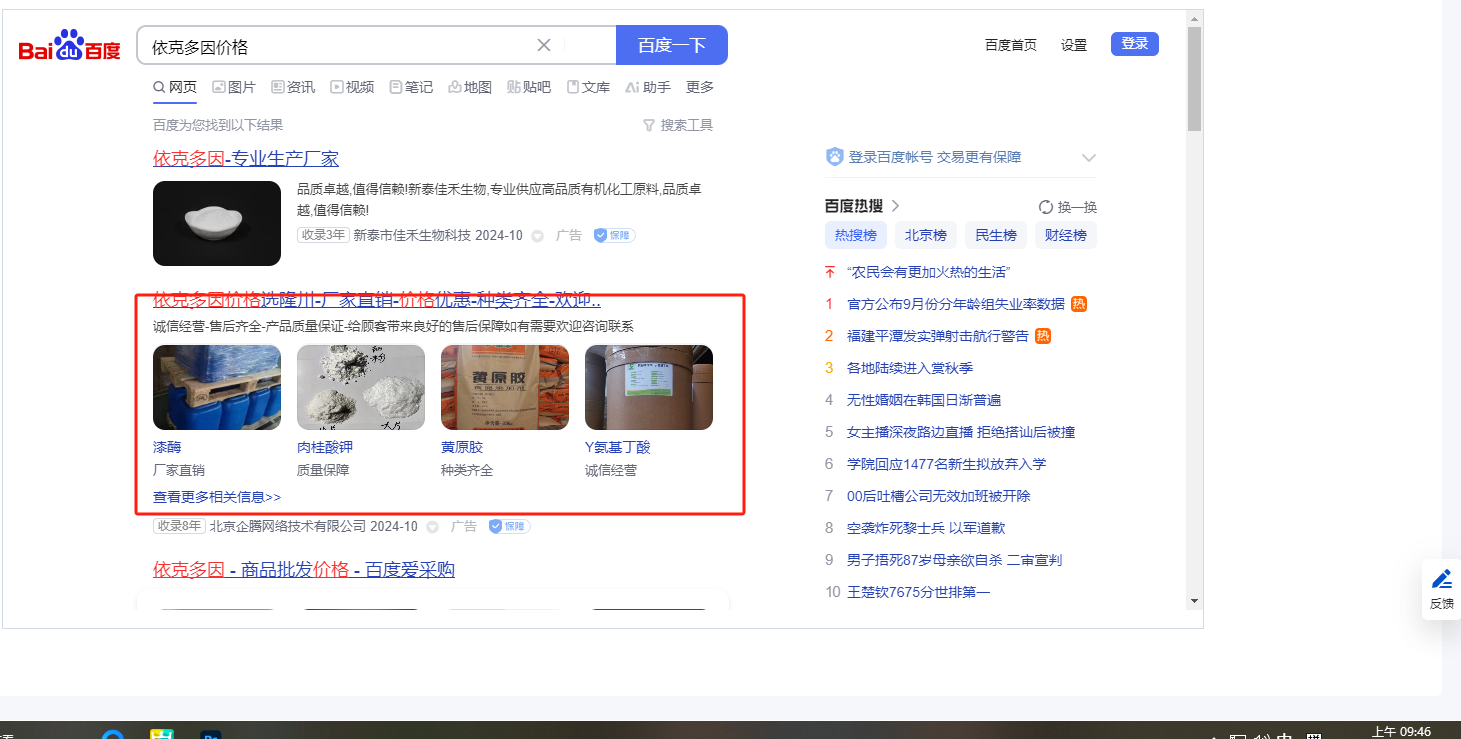Switch to the 地图 tab
This screenshot has width=1461, height=739.
tap(470, 87)
